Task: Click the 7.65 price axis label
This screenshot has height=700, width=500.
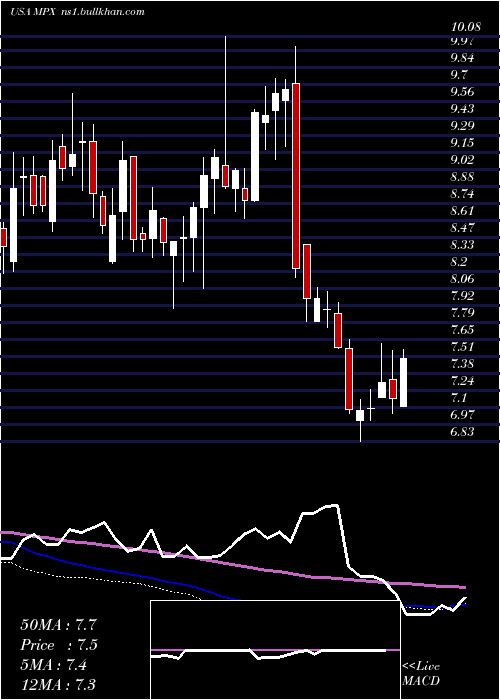Action: (x=464, y=330)
